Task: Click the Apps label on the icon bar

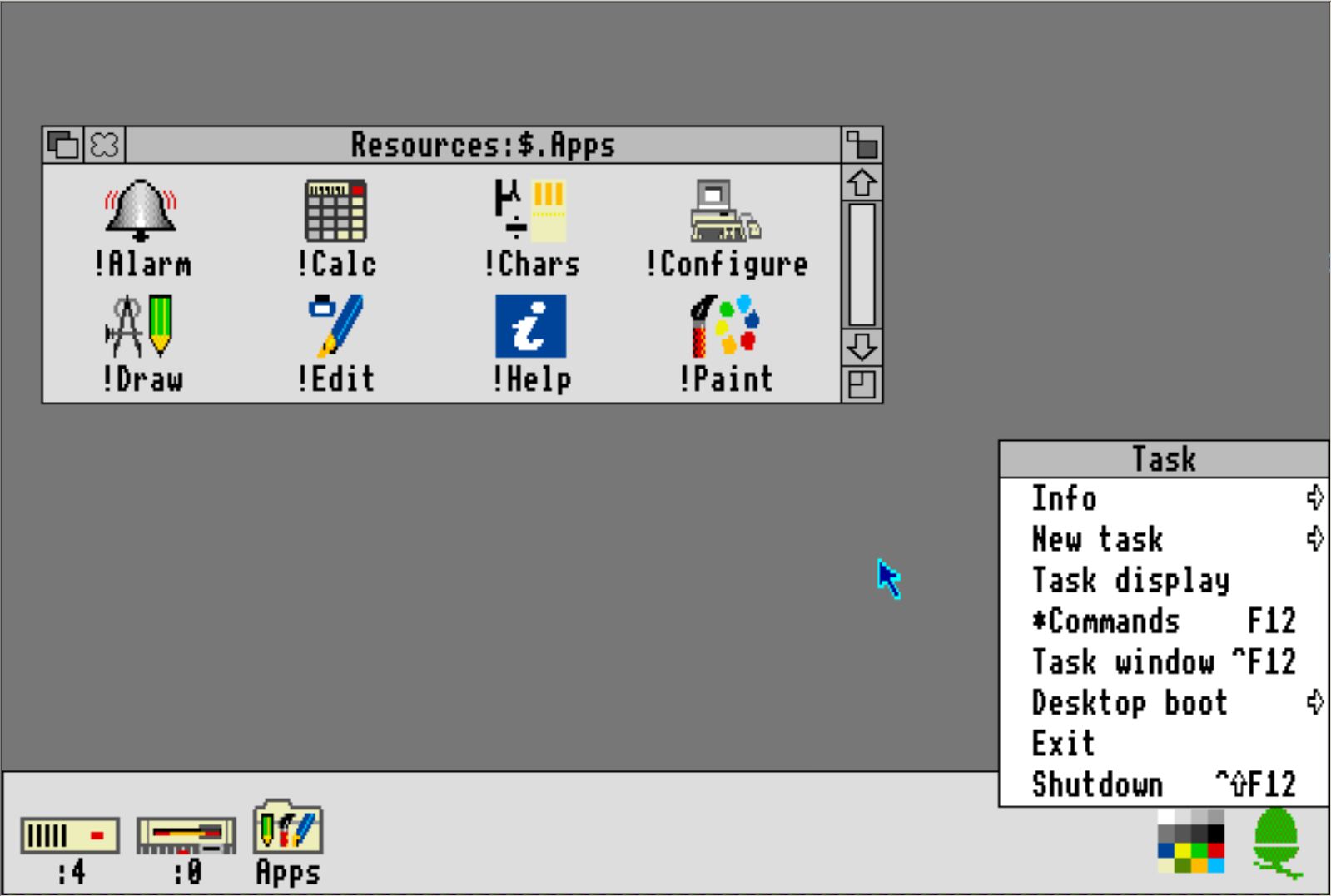Action: pyautogui.click(x=287, y=872)
